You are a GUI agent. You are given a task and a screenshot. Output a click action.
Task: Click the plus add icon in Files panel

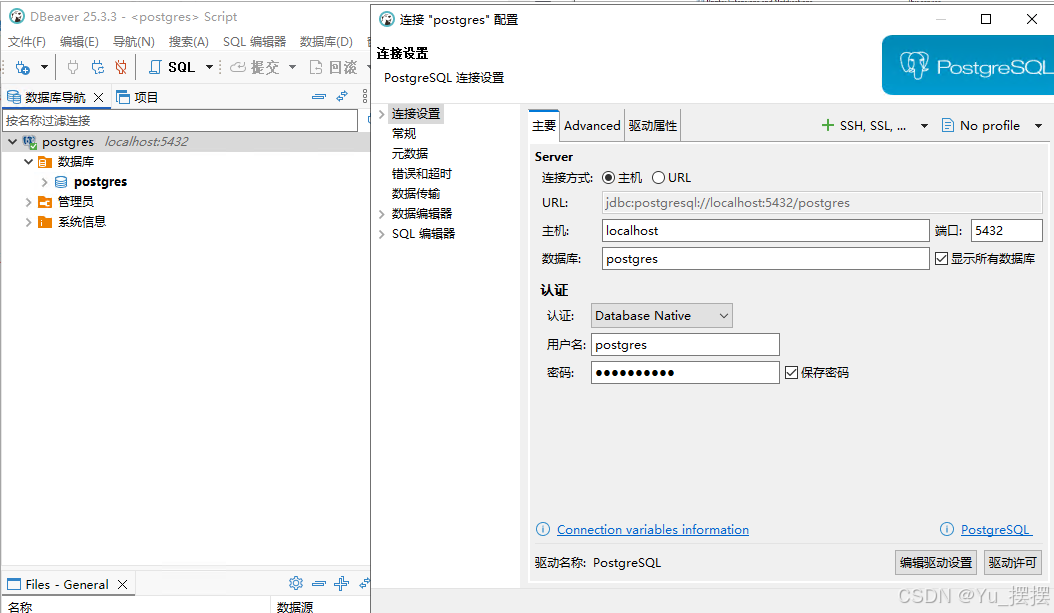(341, 583)
